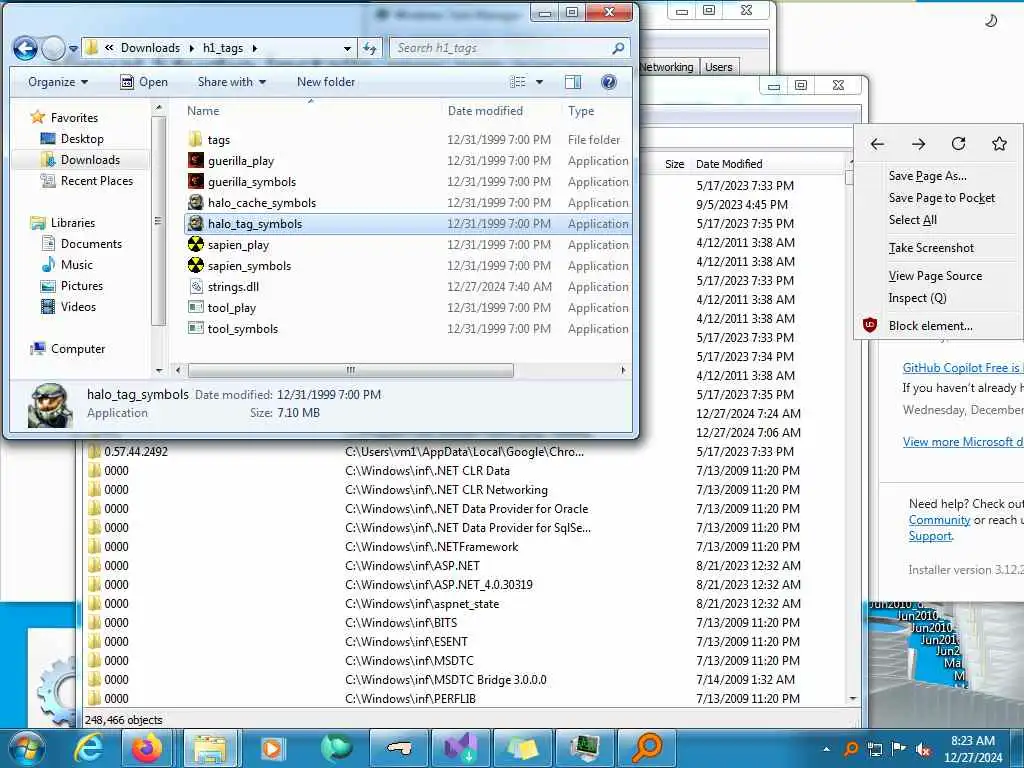The image size is (1024, 768).
Task: Open Windows Media Player from taskbar
Action: [x=272, y=748]
